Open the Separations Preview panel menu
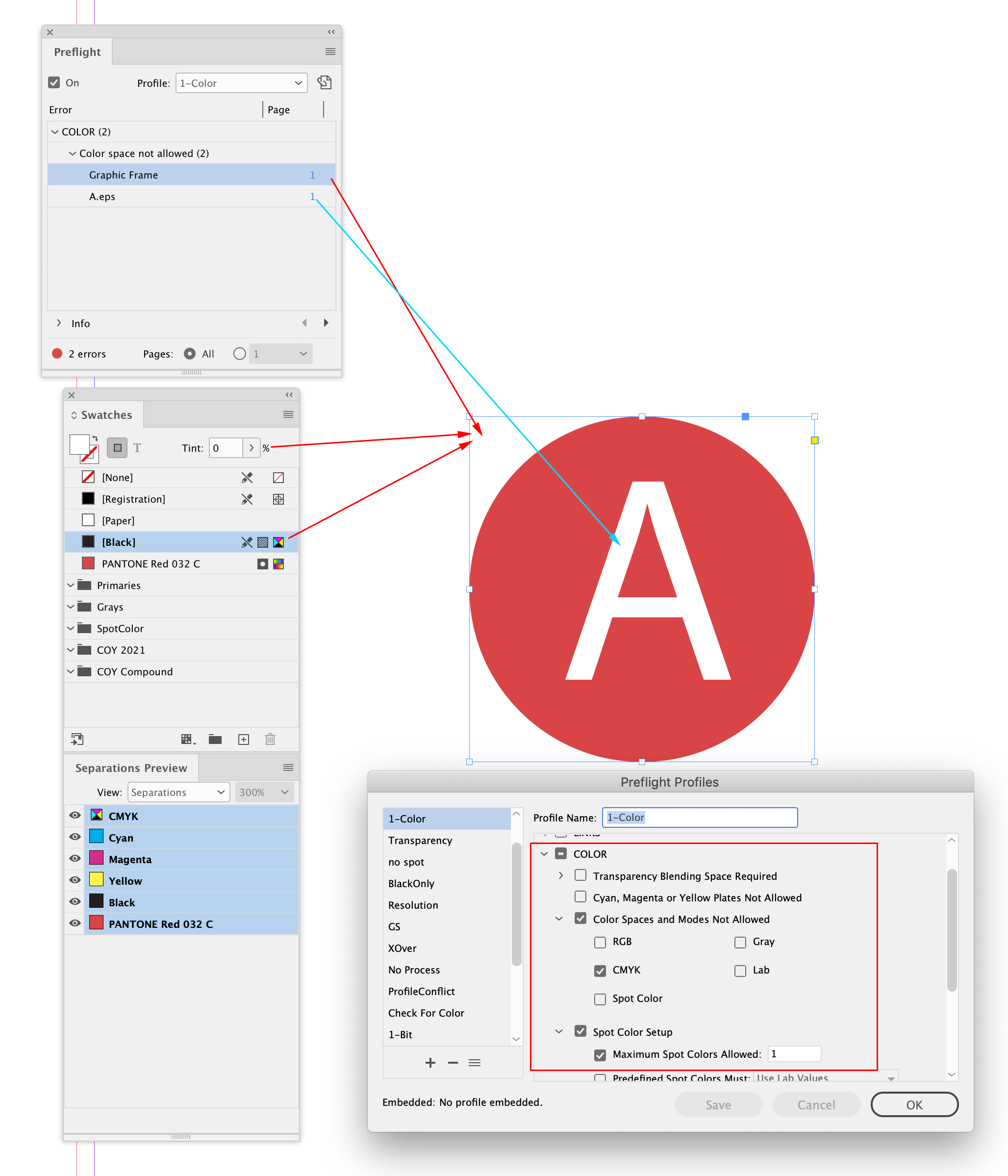 coord(288,767)
